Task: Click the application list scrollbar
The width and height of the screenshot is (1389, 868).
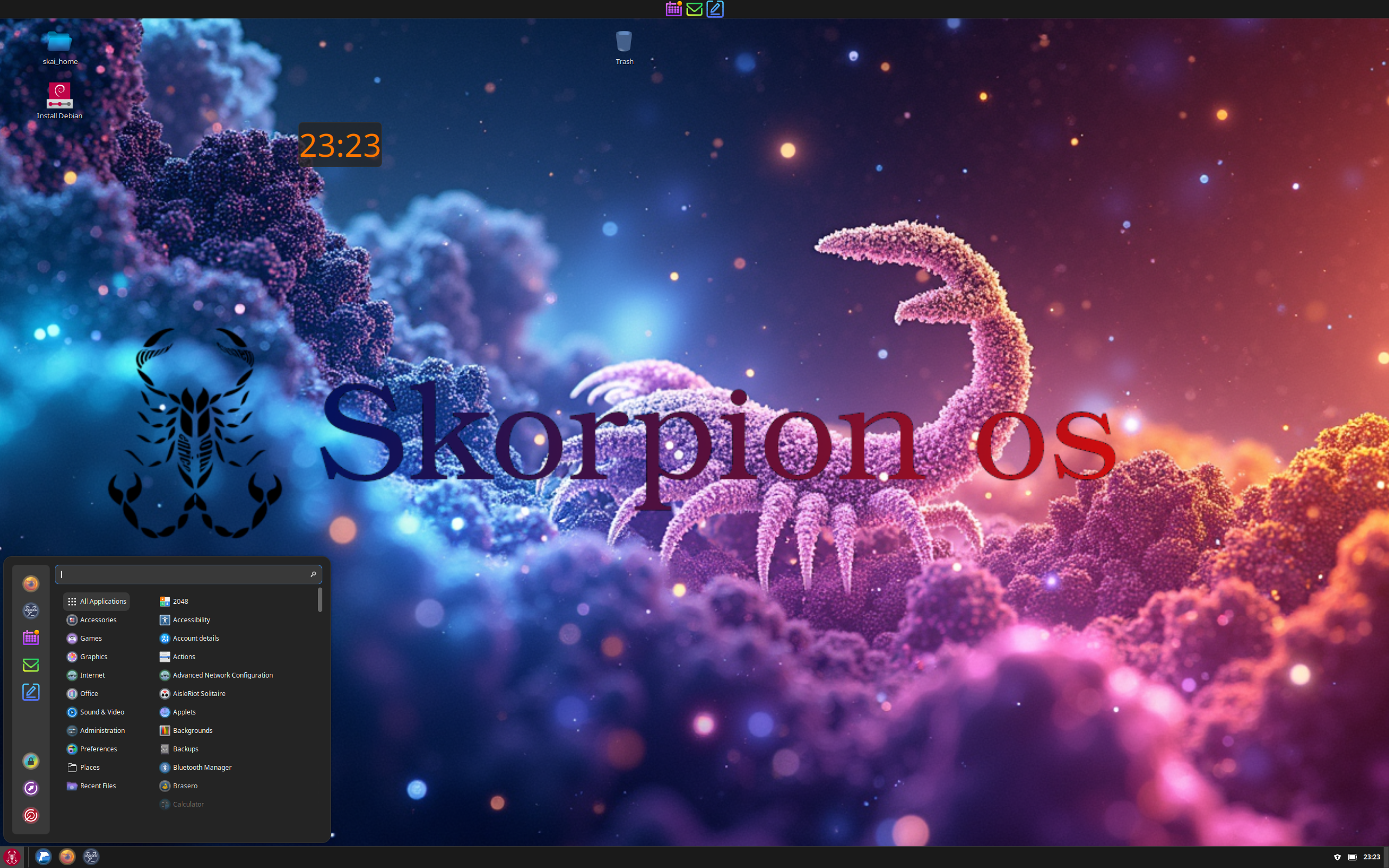Action: [x=320, y=599]
